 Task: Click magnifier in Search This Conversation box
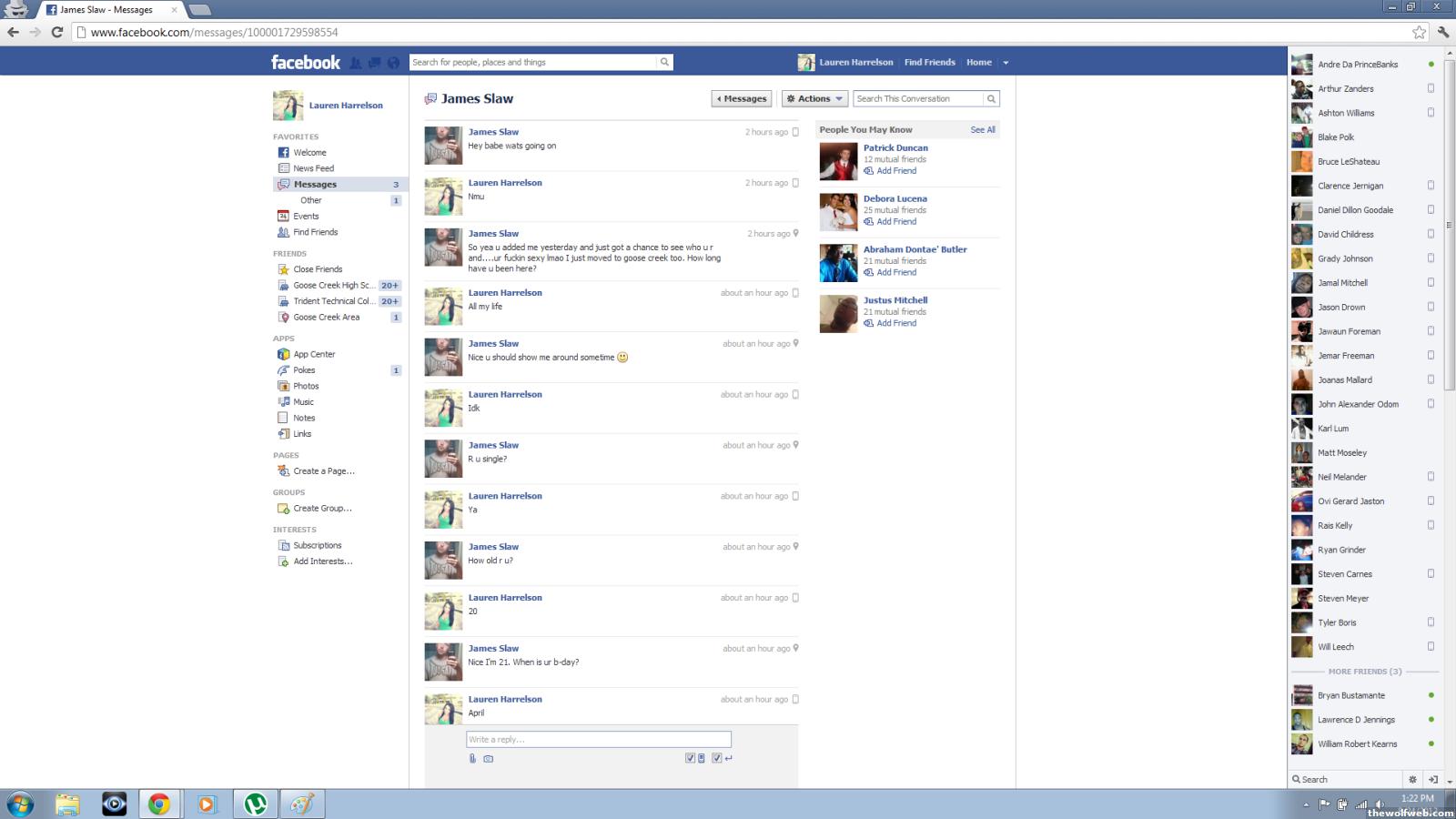pyautogui.click(x=991, y=98)
